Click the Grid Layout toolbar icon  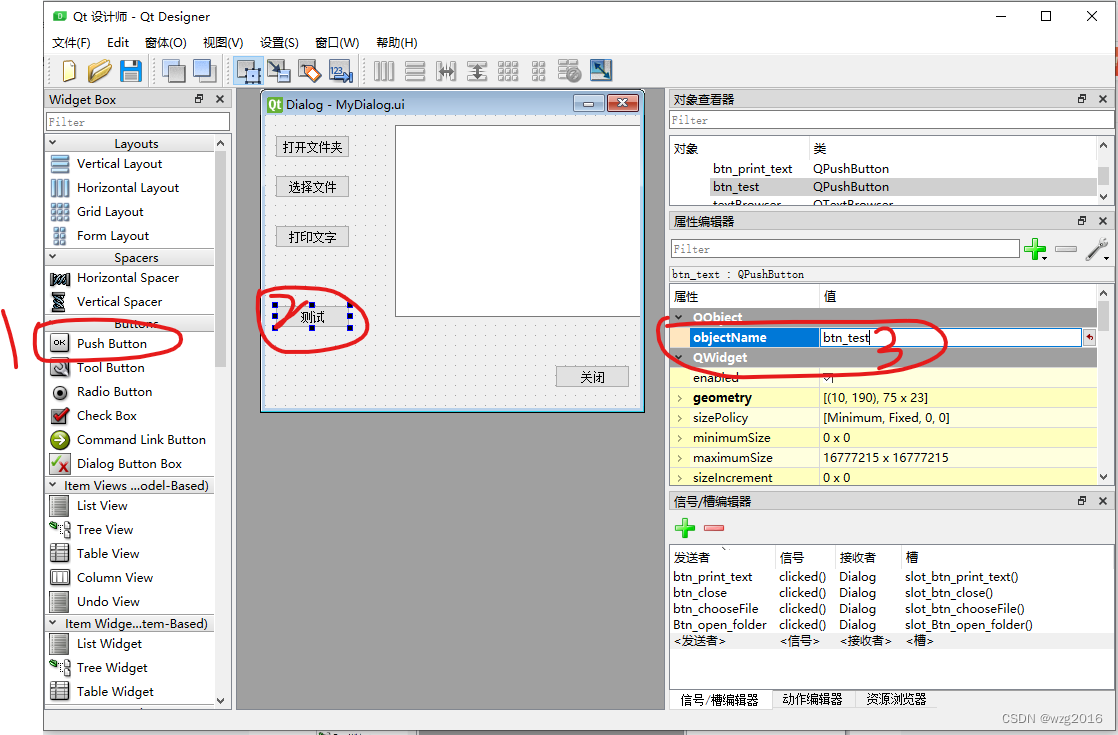(508, 70)
